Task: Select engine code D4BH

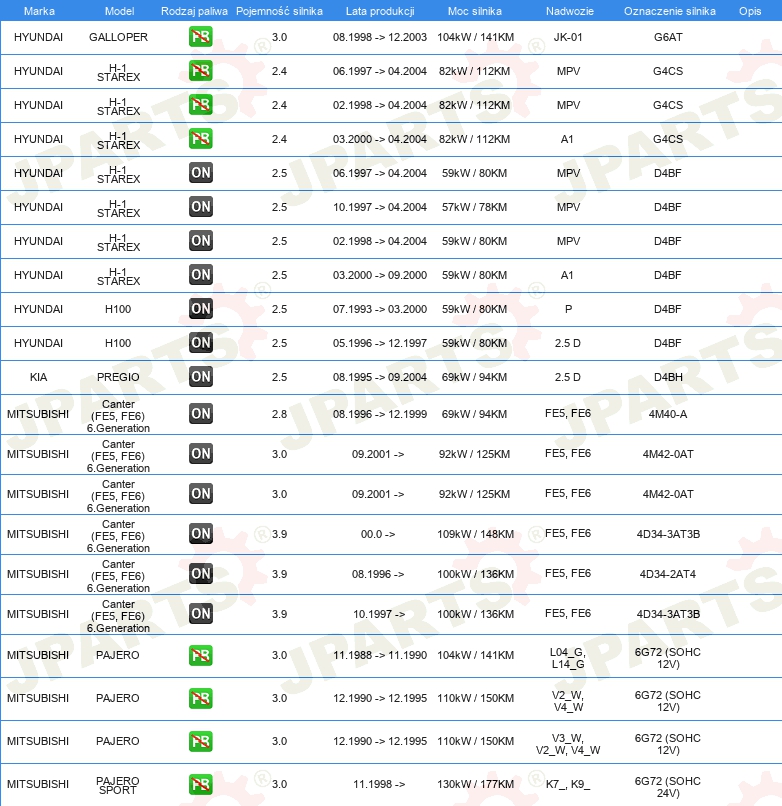Action: coord(668,377)
